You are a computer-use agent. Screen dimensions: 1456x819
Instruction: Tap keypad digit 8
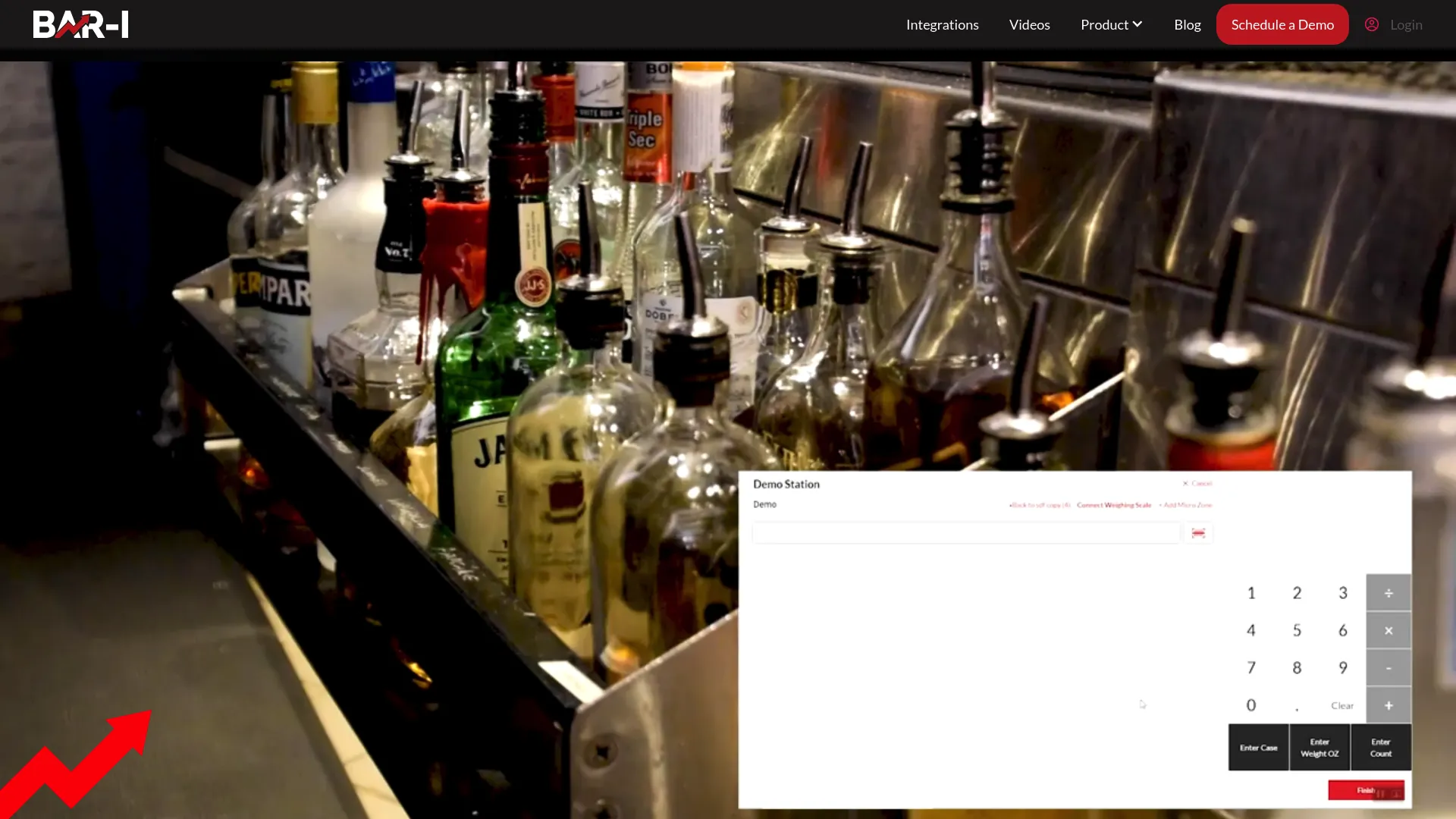(x=1297, y=667)
